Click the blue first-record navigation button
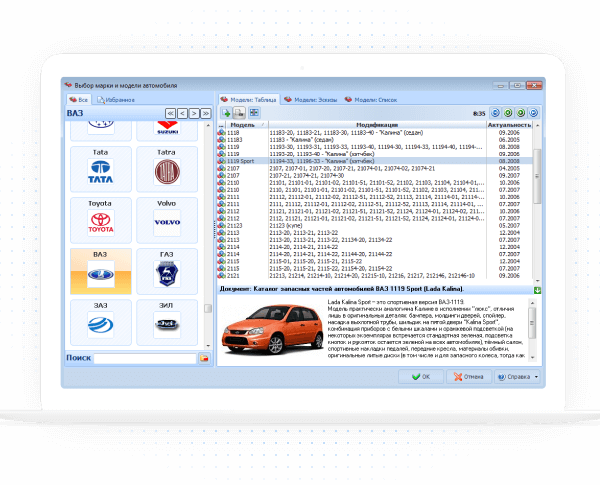 pos(495,113)
